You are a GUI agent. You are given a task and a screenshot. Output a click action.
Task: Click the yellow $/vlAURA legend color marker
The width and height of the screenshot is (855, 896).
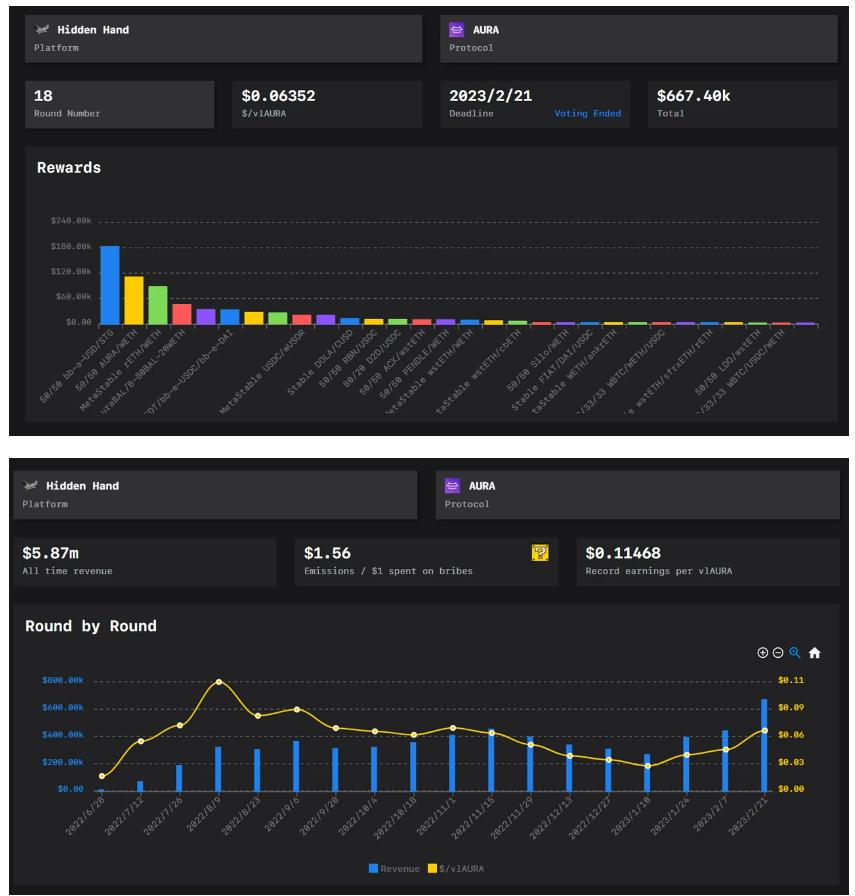pyautogui.click(x=432, y=869)
